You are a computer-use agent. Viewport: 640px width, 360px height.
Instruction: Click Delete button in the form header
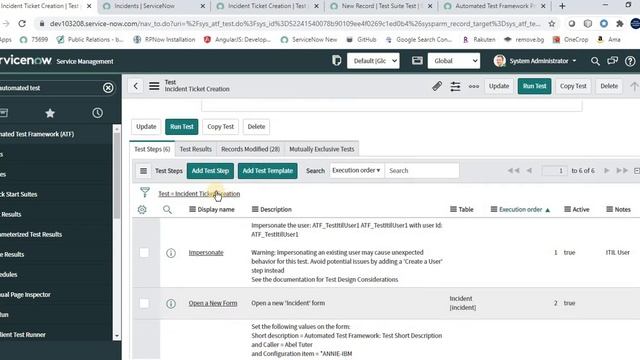[609, 86]
